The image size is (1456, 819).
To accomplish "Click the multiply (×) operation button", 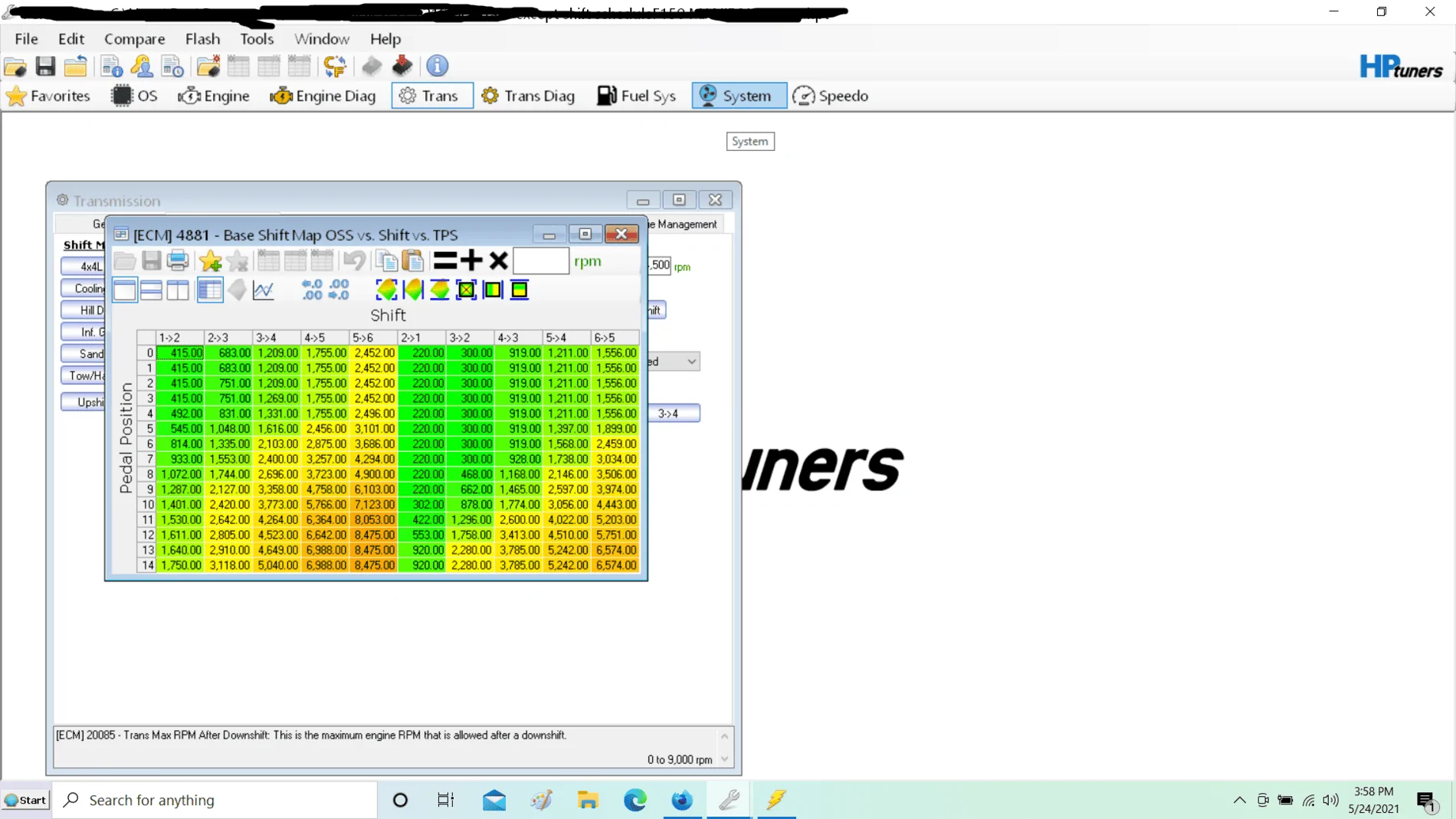I will 499,260.
